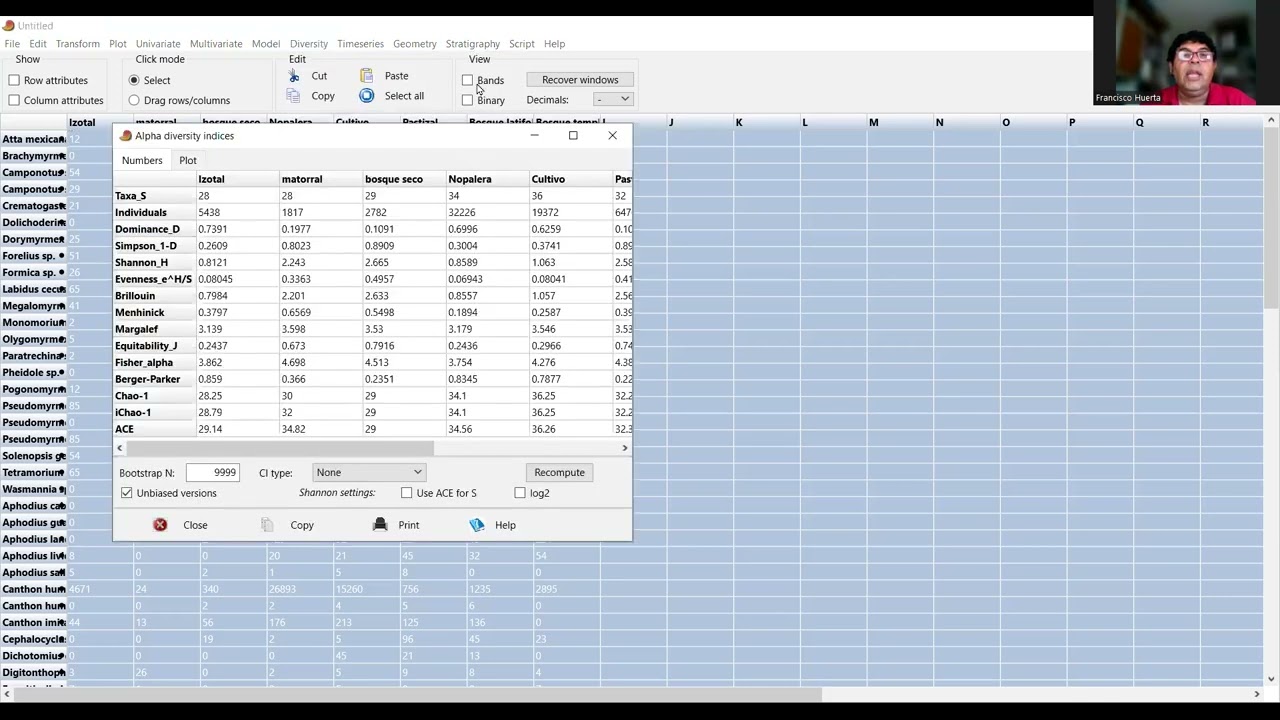Click the Recover windows button

(580, 80)
